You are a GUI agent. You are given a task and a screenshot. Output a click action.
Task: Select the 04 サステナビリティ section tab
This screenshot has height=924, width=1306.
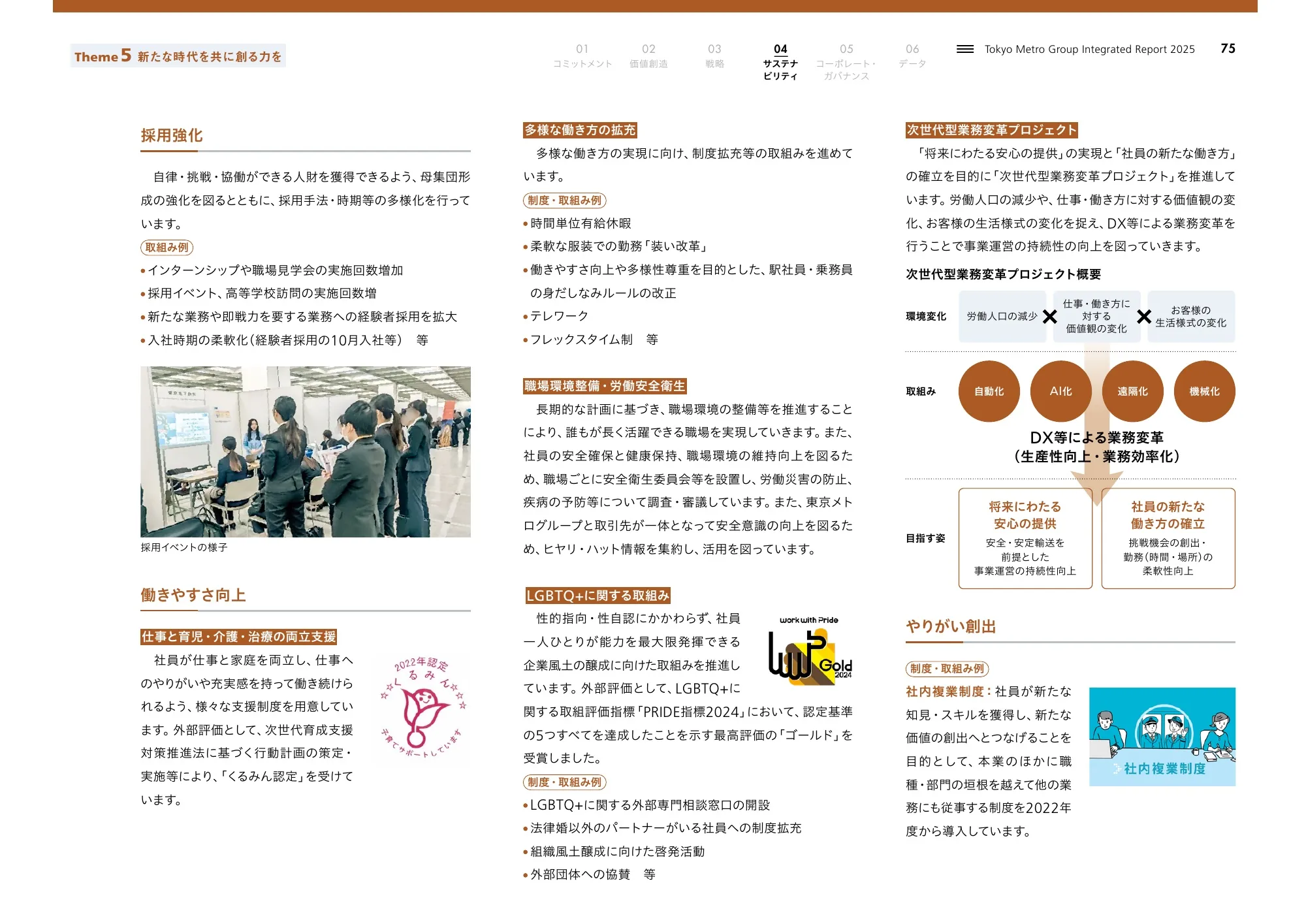point(780,62)
